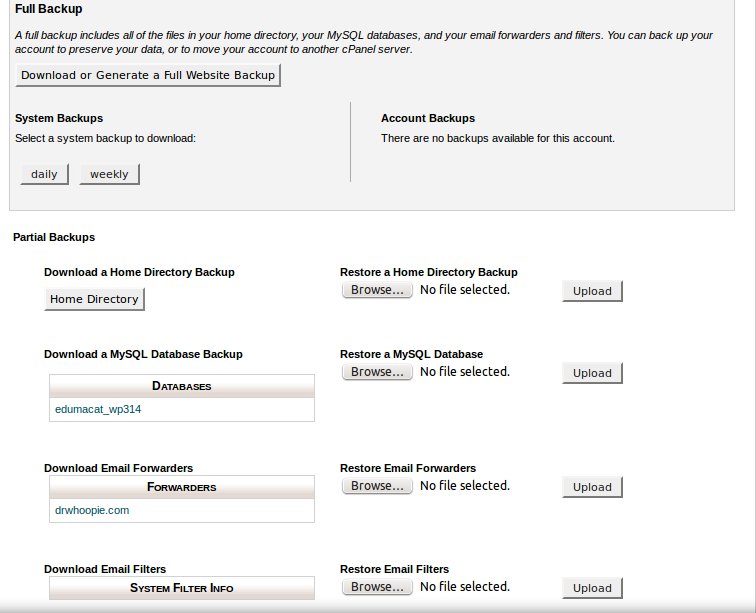Click the Databases table header
This screenshot has height=613, width=756.
[x=181, y=386]
